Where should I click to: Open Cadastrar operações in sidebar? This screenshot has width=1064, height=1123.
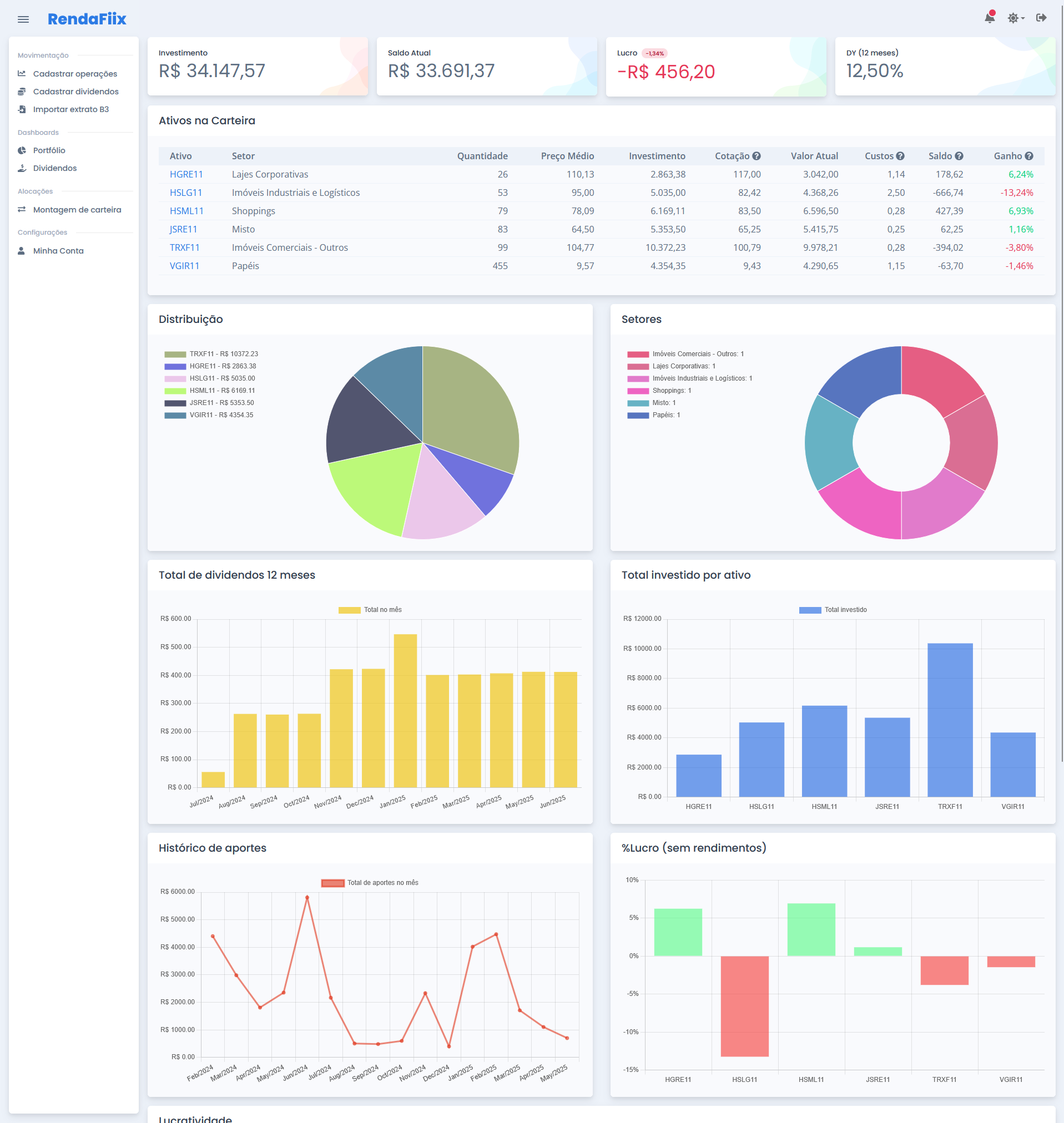point(75,74)
